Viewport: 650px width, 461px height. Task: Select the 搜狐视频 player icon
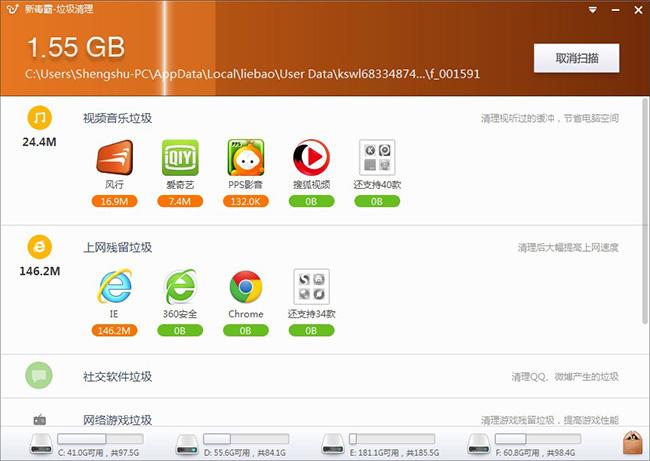(311, 158)
